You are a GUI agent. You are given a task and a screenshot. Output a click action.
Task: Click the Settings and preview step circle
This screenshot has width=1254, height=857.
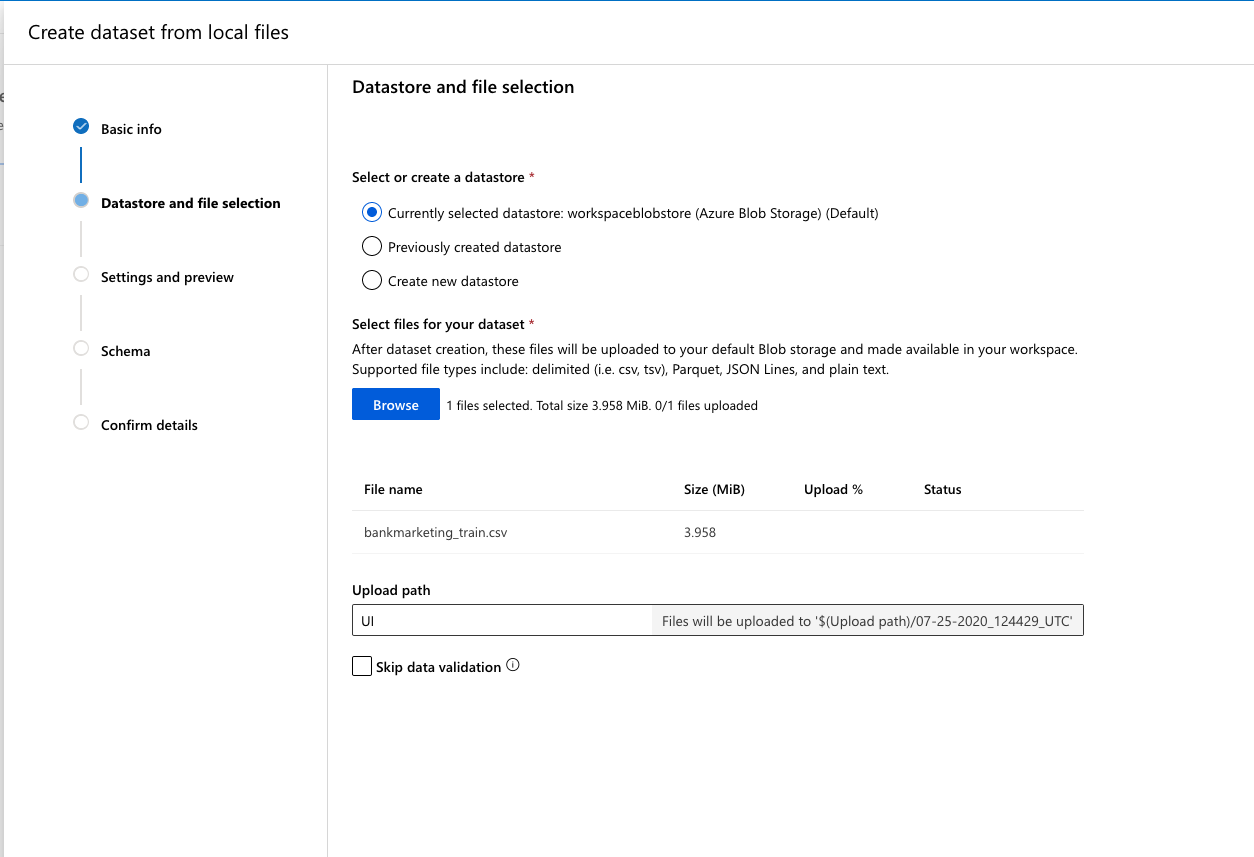tap(81, 275)
